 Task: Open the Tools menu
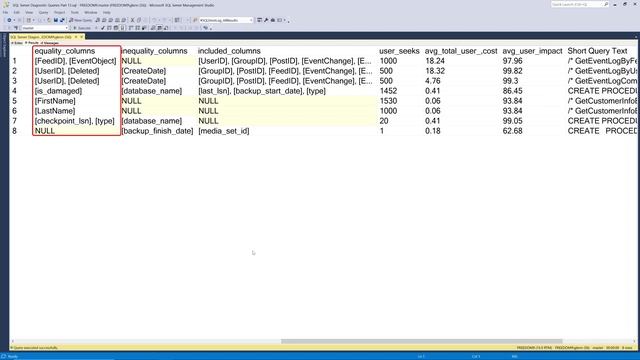[75, 12]
